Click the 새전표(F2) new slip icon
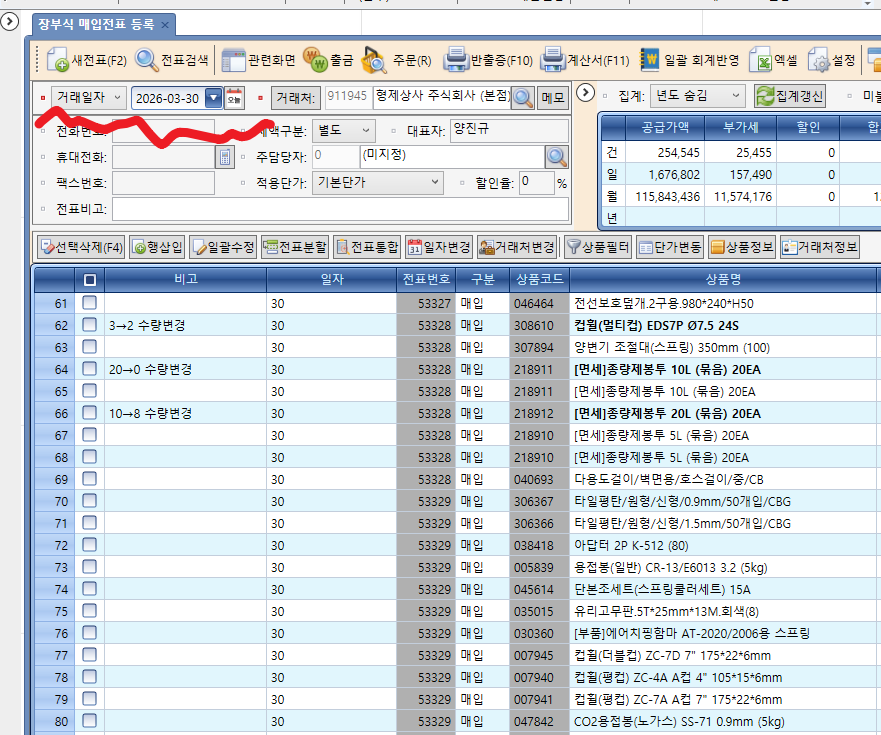Screen dimensions: 881x735 coord(57,61)
